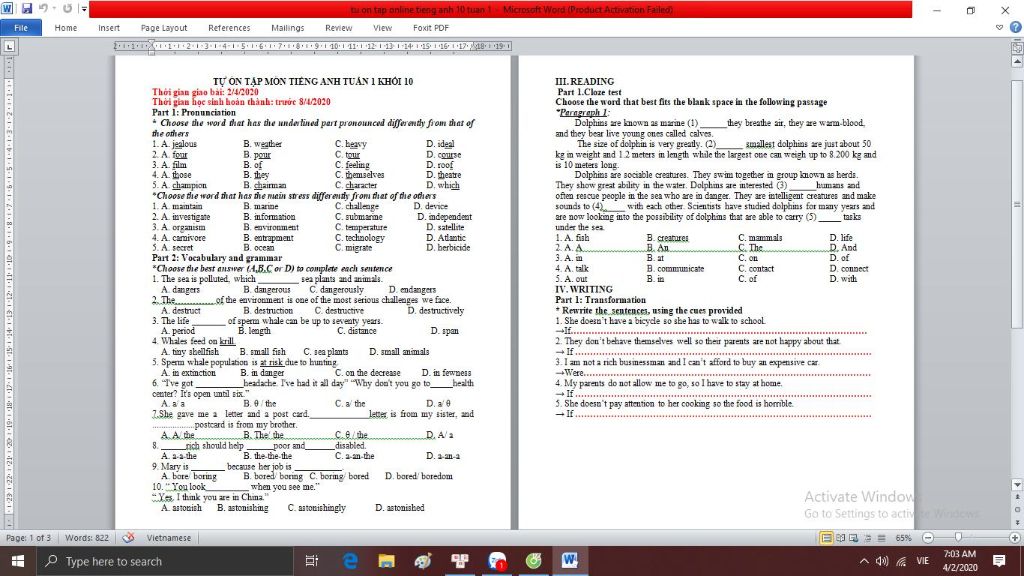
Task: Click the Word icon on the taskbar
Action: coord(569,561)
